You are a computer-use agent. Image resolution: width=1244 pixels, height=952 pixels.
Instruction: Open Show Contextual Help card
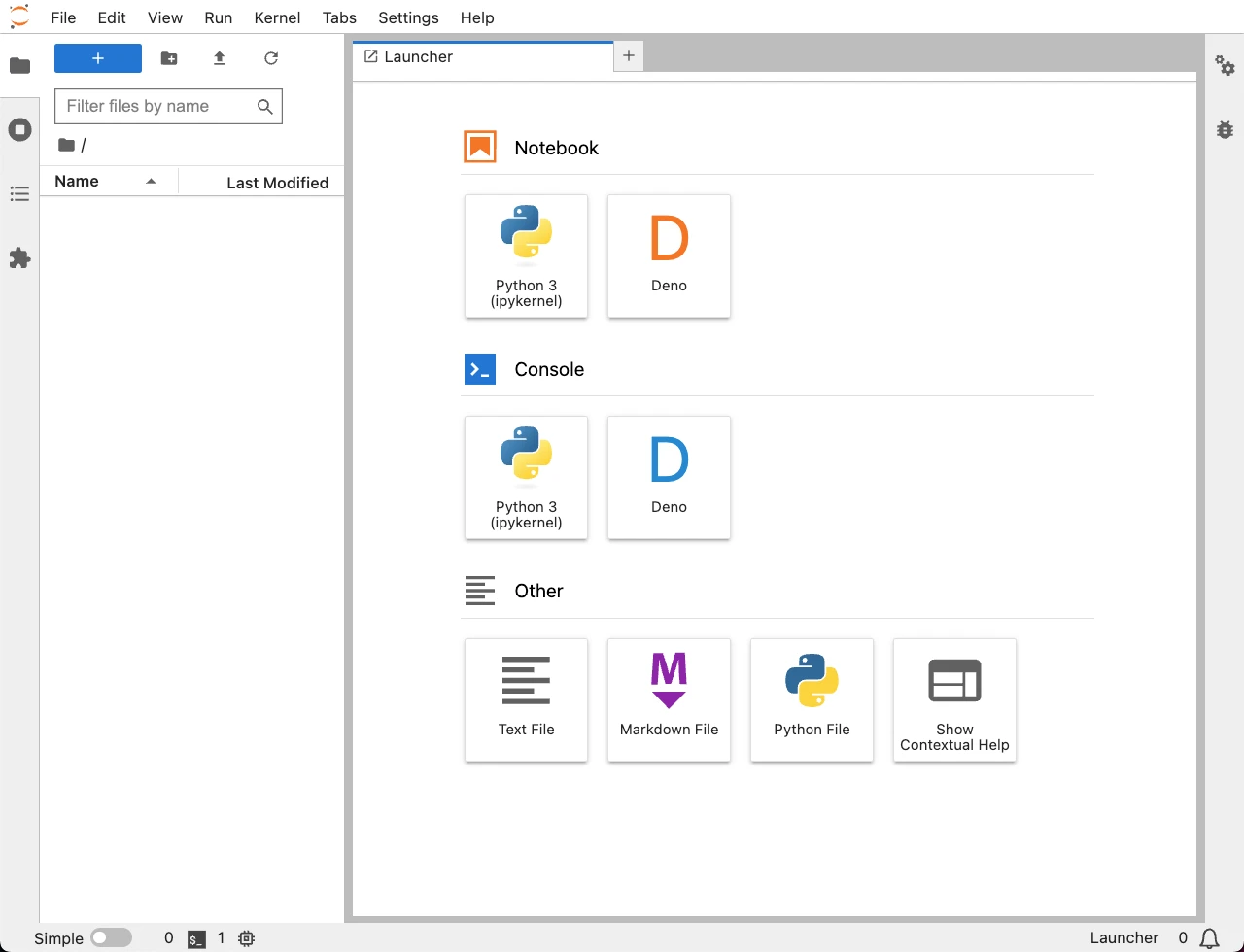(955, 700)
